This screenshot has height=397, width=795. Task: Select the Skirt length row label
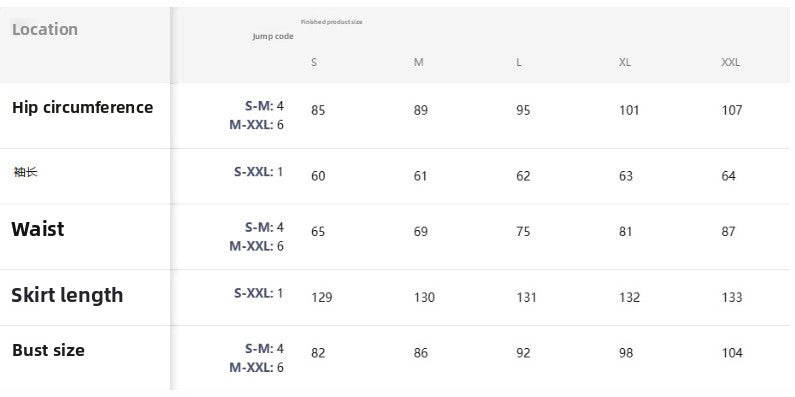point(67,295)
